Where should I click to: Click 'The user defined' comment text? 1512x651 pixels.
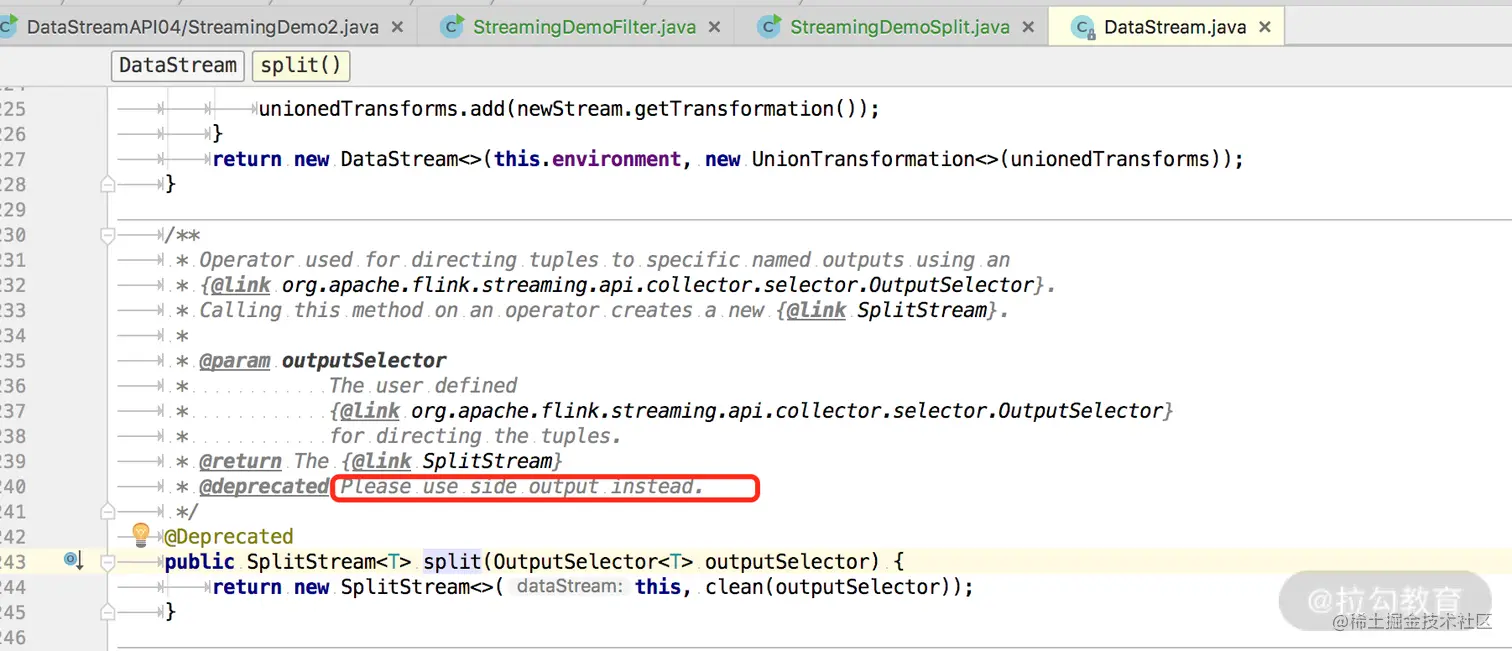point(423,385)
